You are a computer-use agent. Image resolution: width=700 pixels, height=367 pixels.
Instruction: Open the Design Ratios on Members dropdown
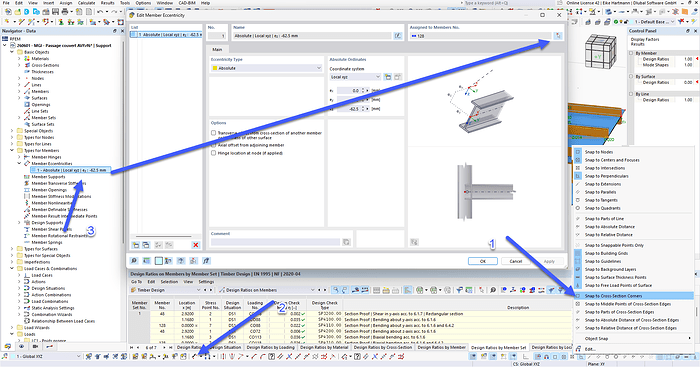[x=267, y=290]
